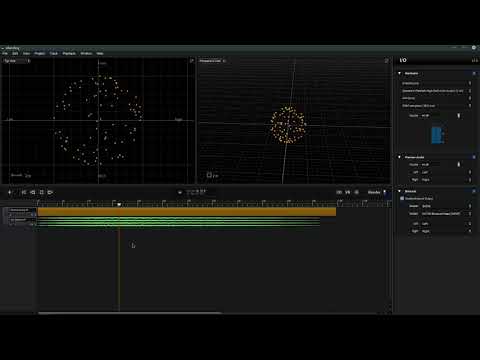Open the third Hardware row dropdown
480x360 pixels.
tap(437, 98)
